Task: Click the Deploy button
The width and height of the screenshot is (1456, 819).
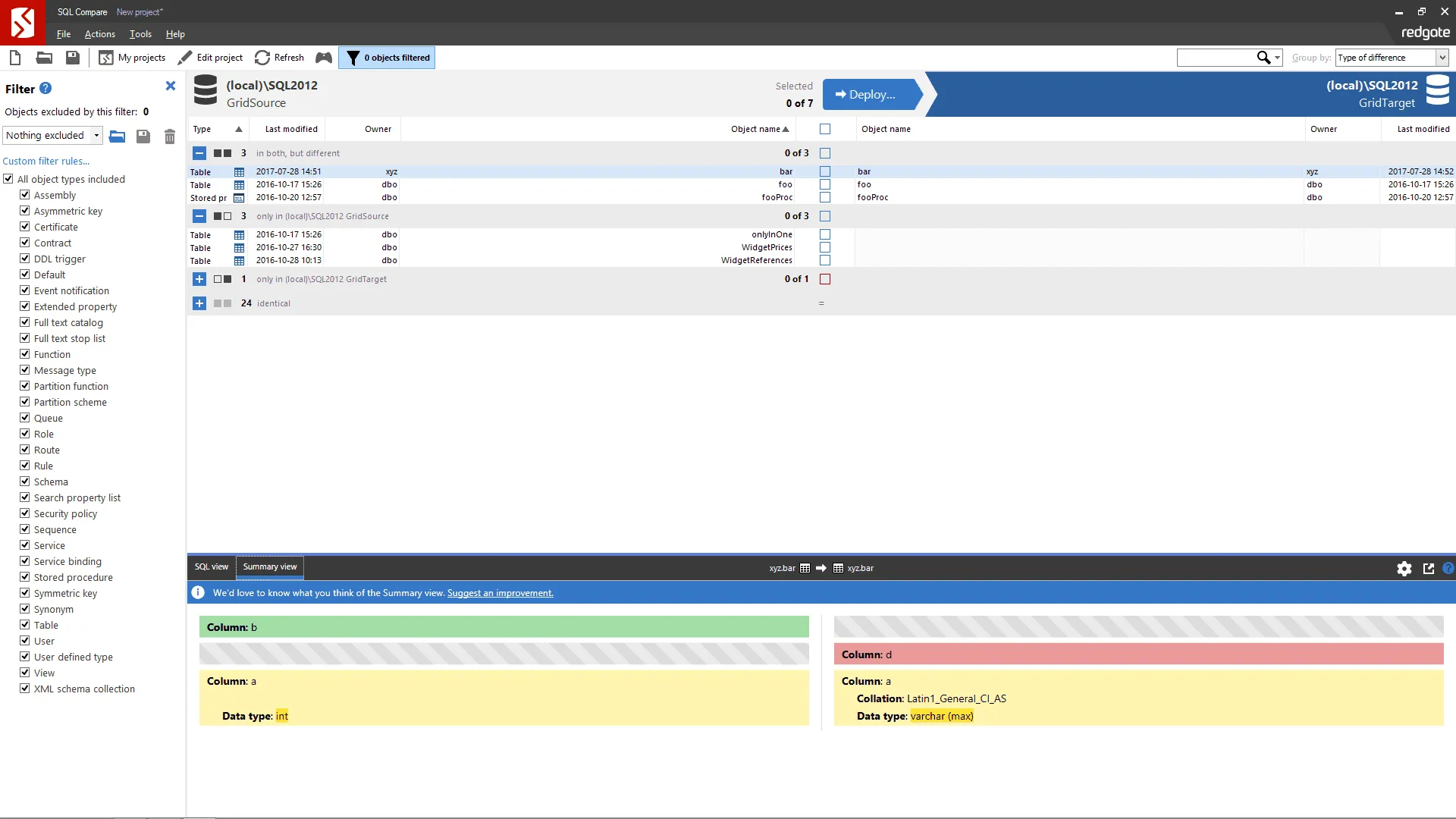Action: tap(869, 94)
